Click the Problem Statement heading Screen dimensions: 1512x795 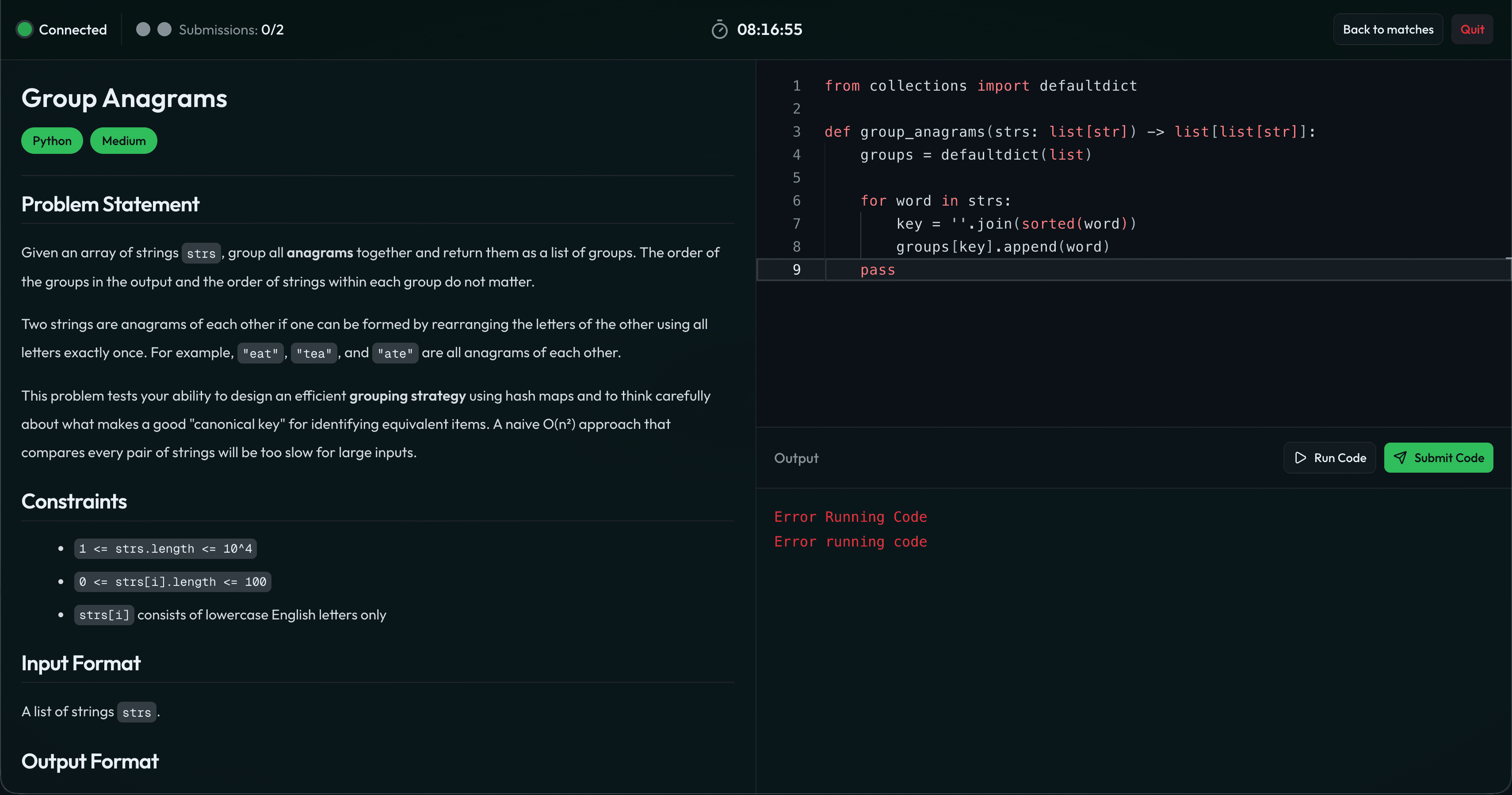coord(111,204)
